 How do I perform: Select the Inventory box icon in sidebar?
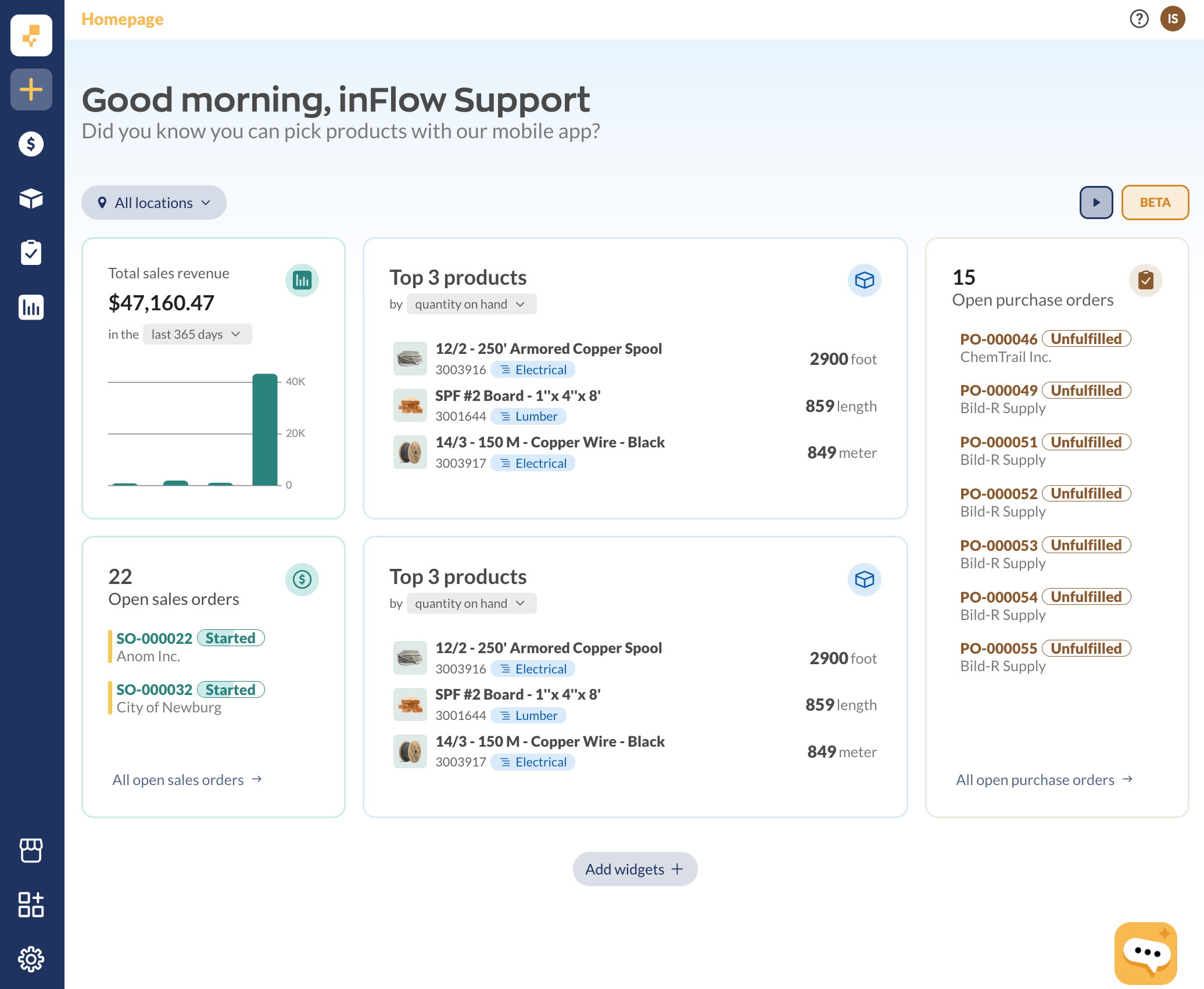[x=31, y=198]
